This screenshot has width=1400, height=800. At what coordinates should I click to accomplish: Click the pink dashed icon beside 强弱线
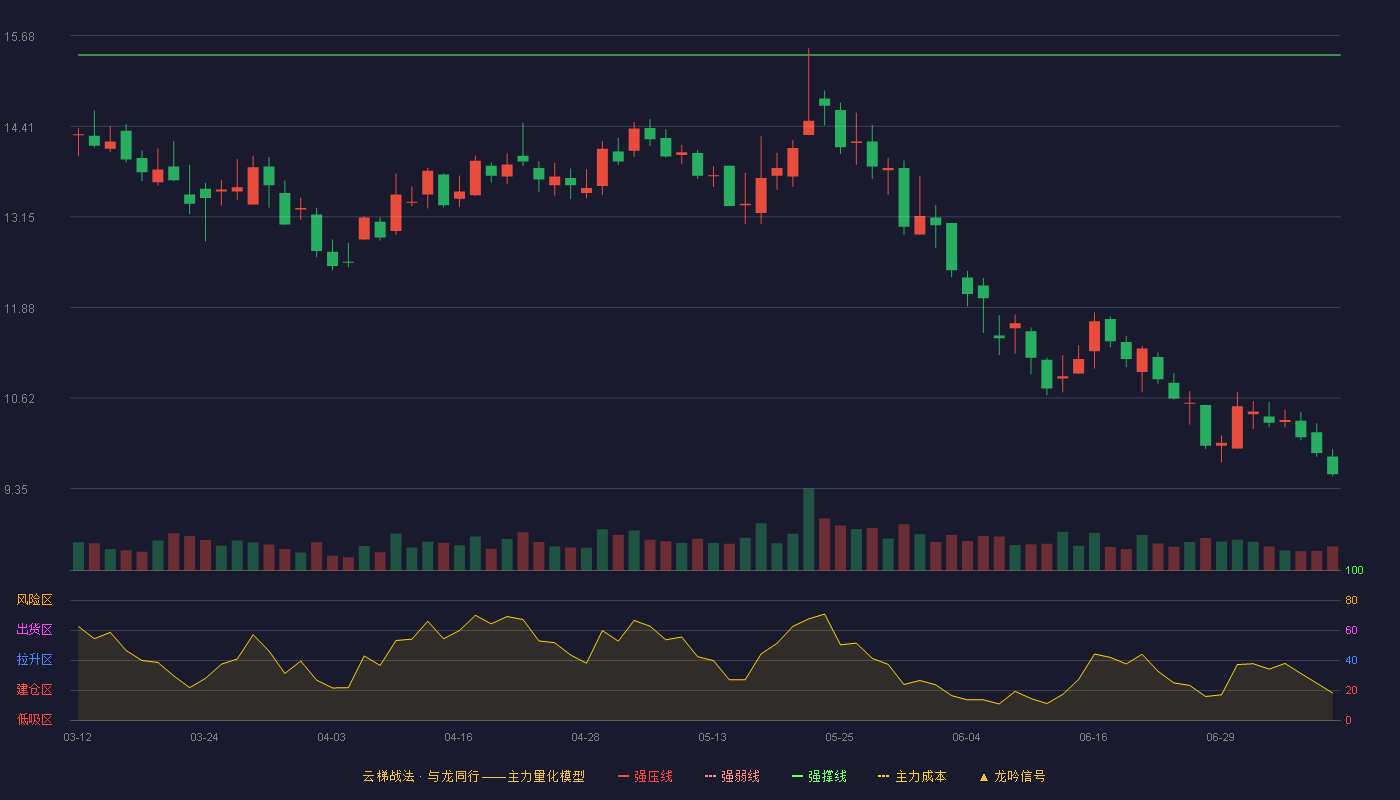coord(711,777)
